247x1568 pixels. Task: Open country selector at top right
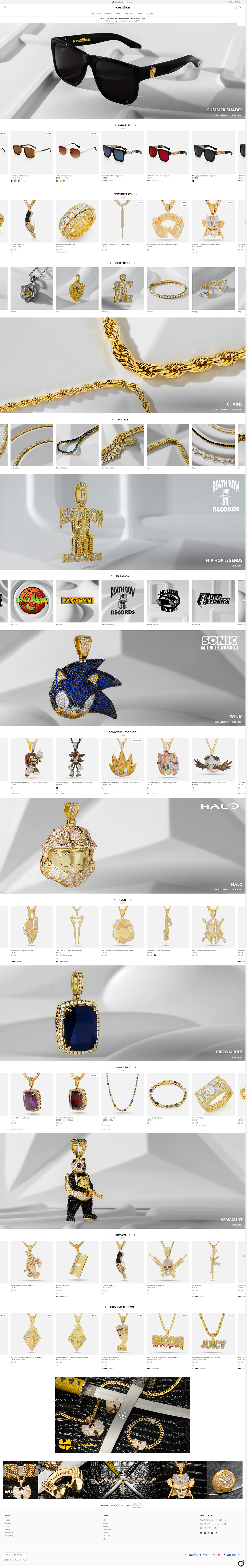click(234, 2)
